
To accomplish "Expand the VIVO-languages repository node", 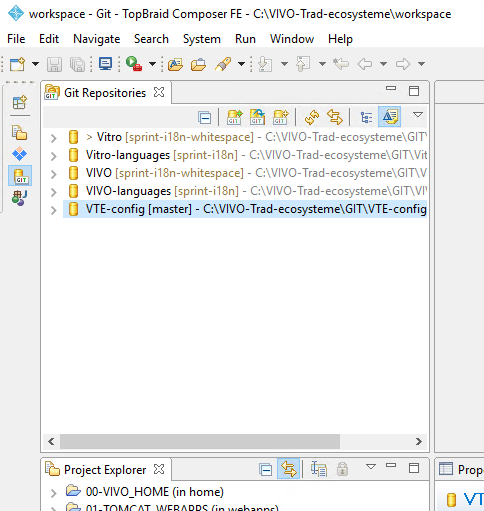I will coord(53,192).
